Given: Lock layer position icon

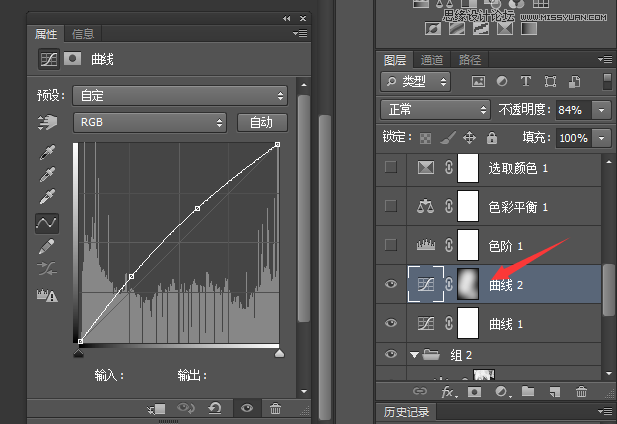Looking at the screenshot, I should tap(469, 138).
